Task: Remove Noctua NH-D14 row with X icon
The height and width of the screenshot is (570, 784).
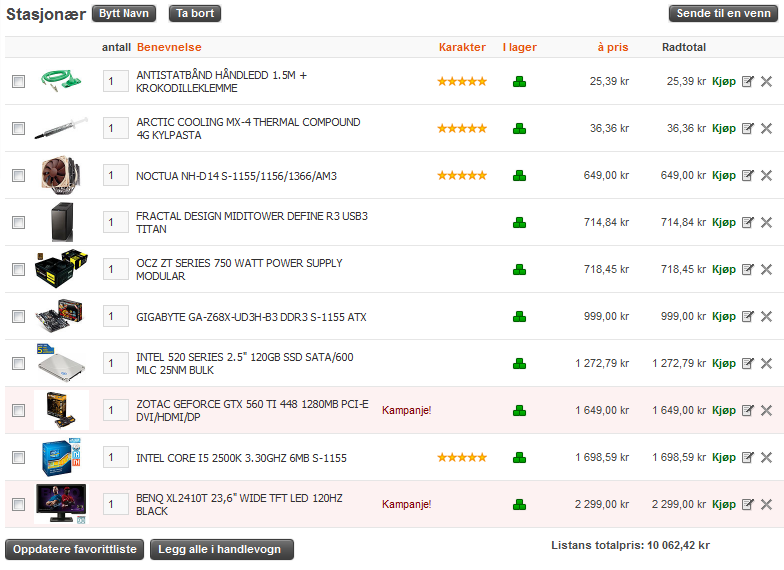Action: point(766,176)
